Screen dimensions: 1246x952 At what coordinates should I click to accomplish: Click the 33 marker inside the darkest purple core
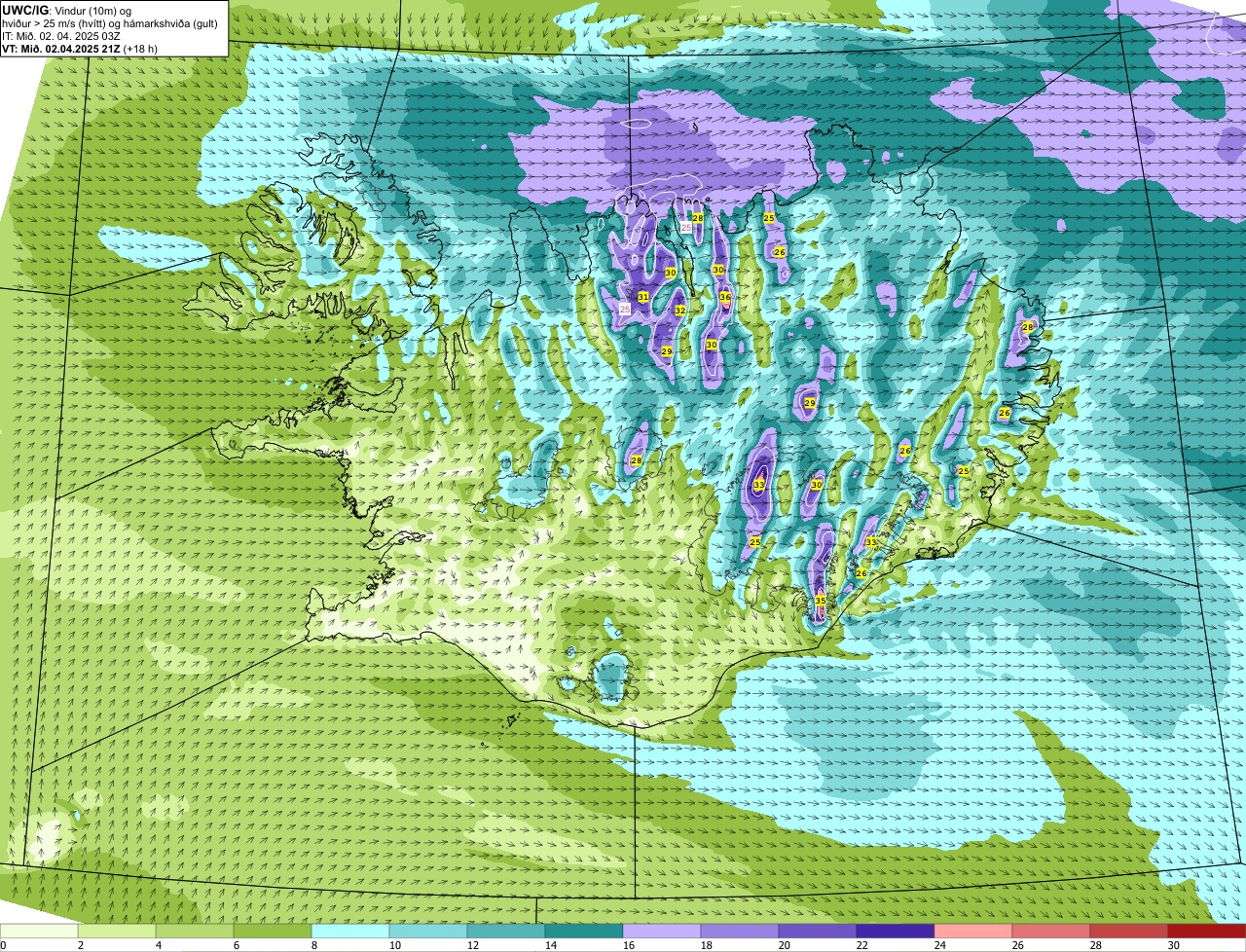(758, 484)
